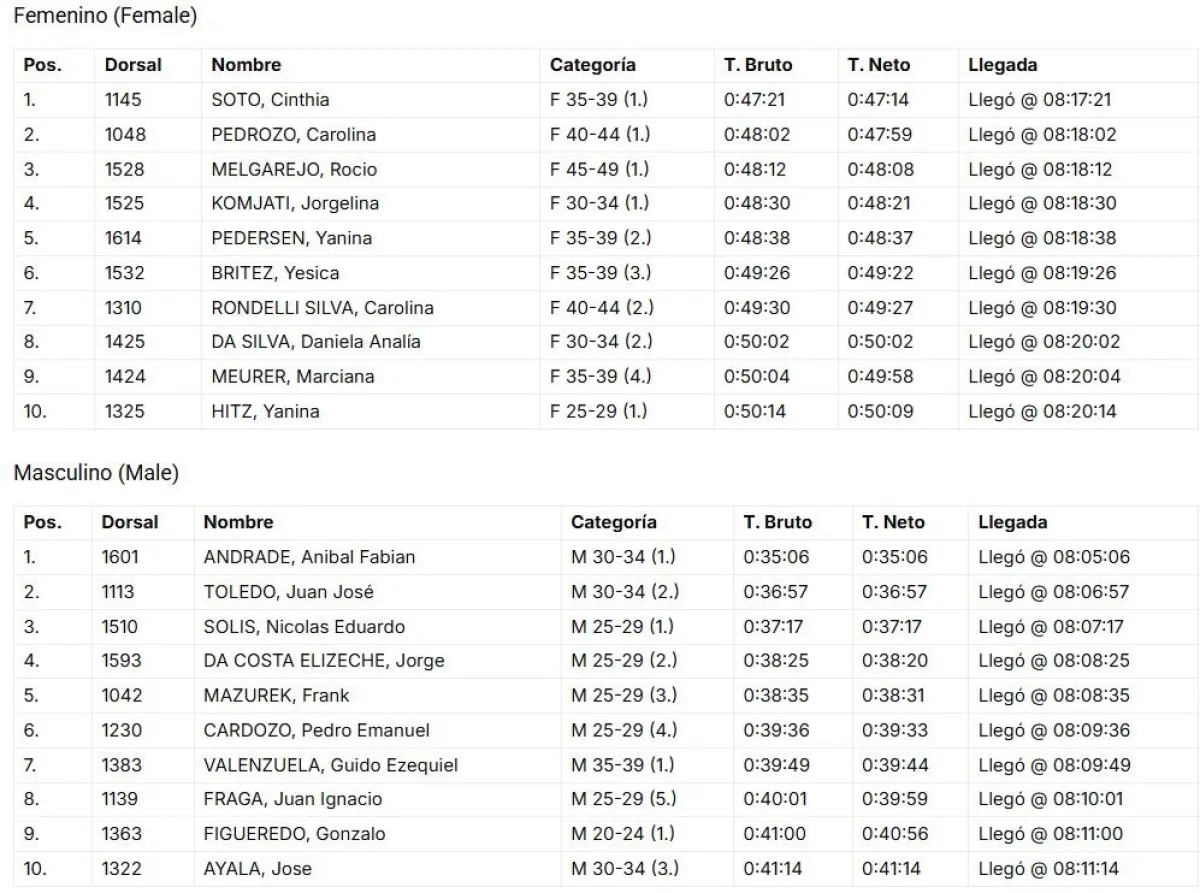The image size is (1200, 893).
Task: Click the KOMJATI, Jorgelina entry
Action: pyautogui.click(x=295, y=204)
